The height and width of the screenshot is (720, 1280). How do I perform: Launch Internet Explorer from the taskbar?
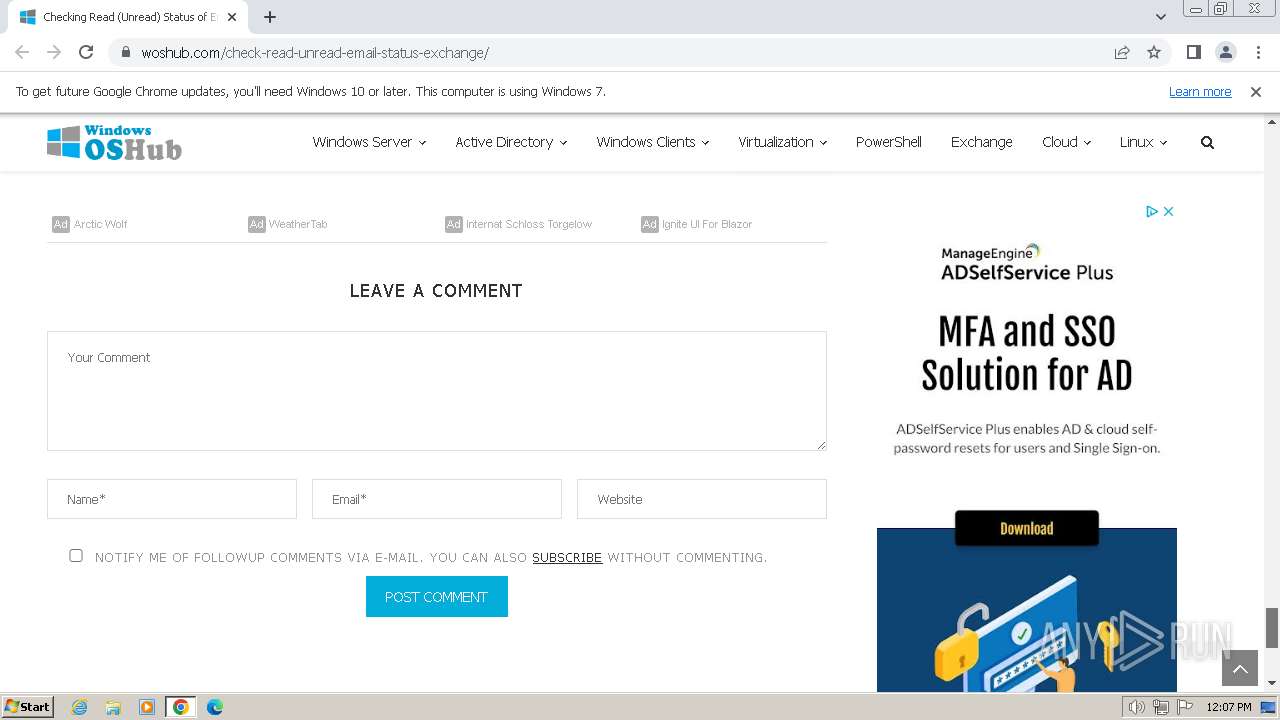click(80, 707)
